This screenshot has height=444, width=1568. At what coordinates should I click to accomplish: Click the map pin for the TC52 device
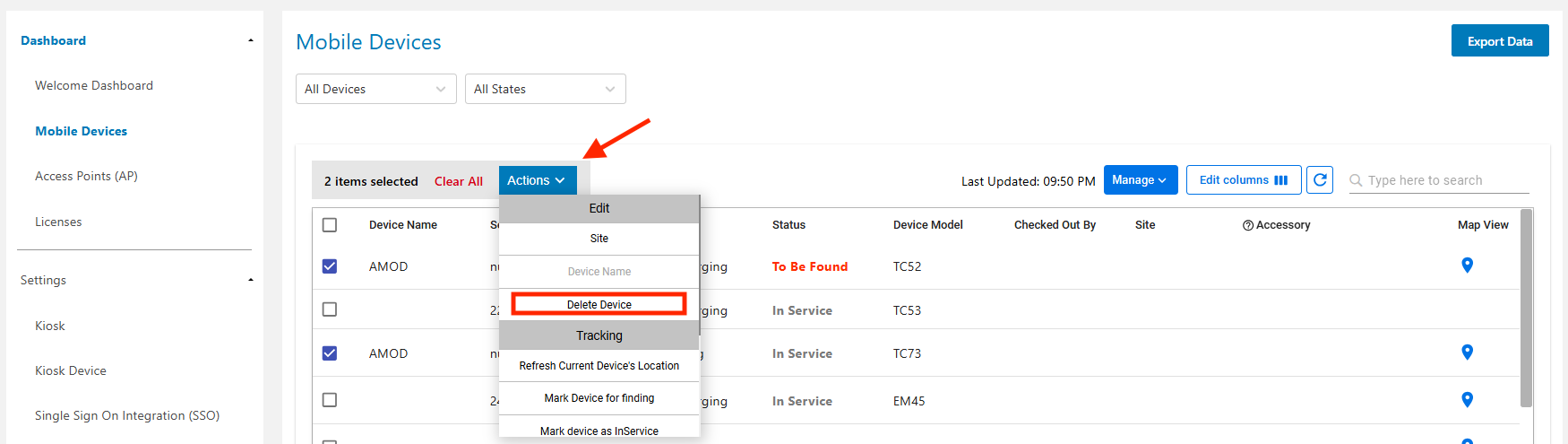[1467, 266]
